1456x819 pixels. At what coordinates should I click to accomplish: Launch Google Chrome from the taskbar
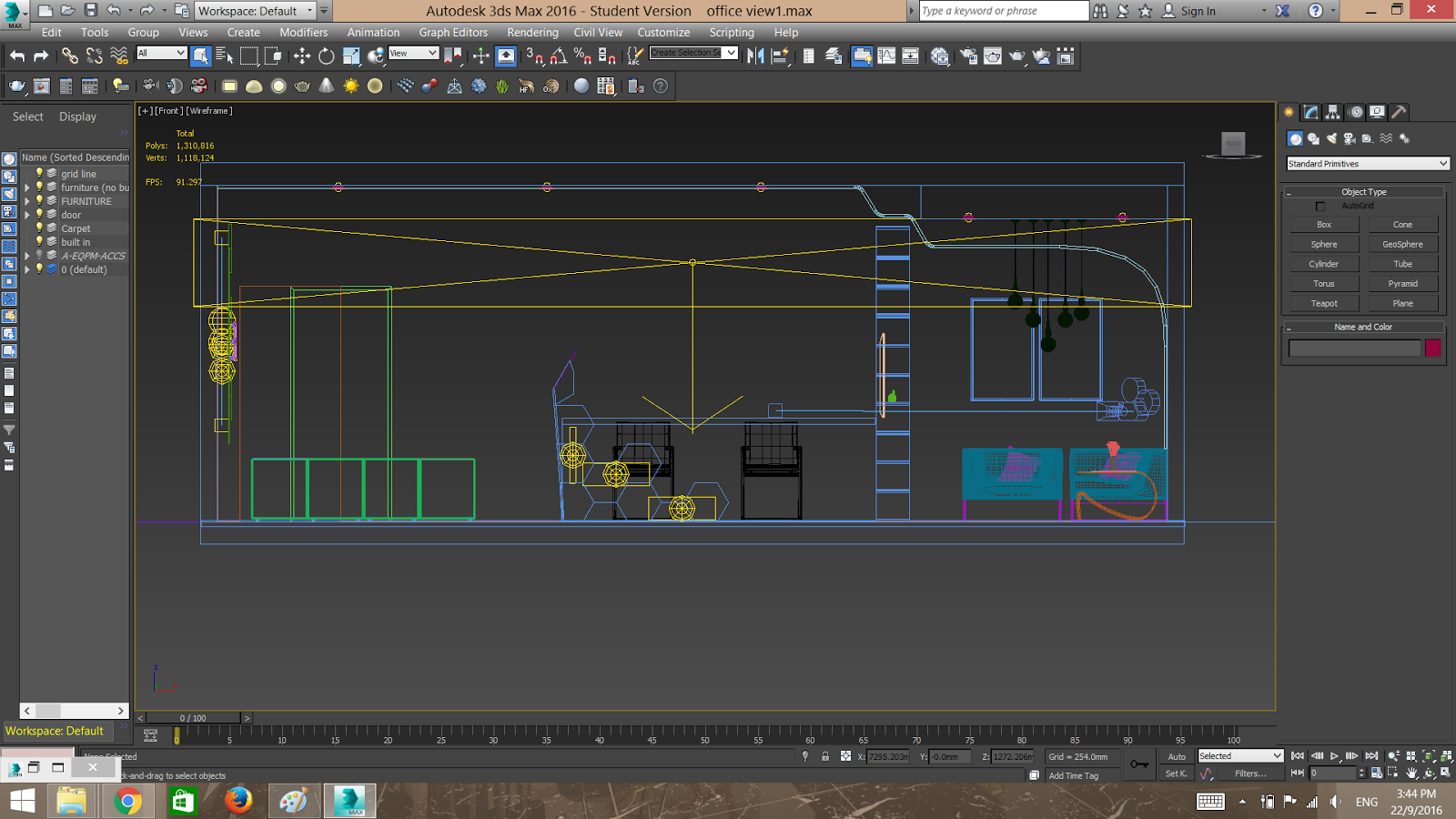pyautogui.click(x=126, y=802)
